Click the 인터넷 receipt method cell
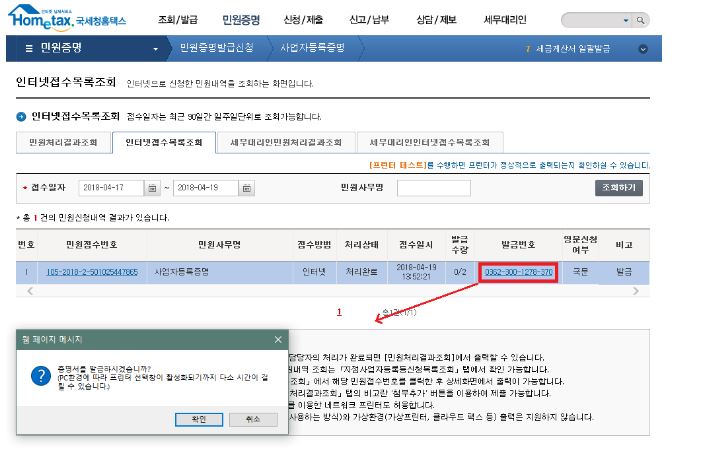Viewport: 704px width, 463px height. (x=314, y=272)
